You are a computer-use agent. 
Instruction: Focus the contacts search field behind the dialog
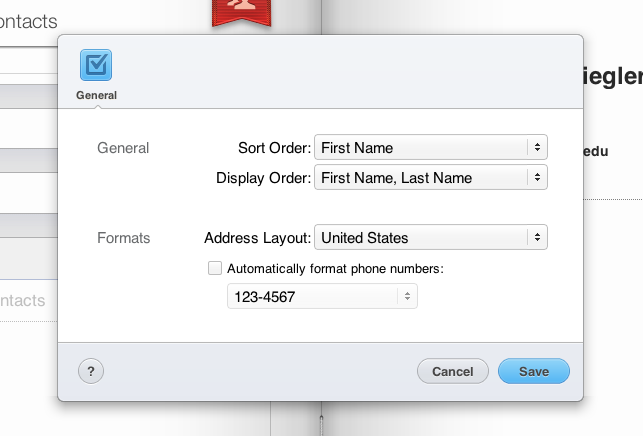coord(28,60)
